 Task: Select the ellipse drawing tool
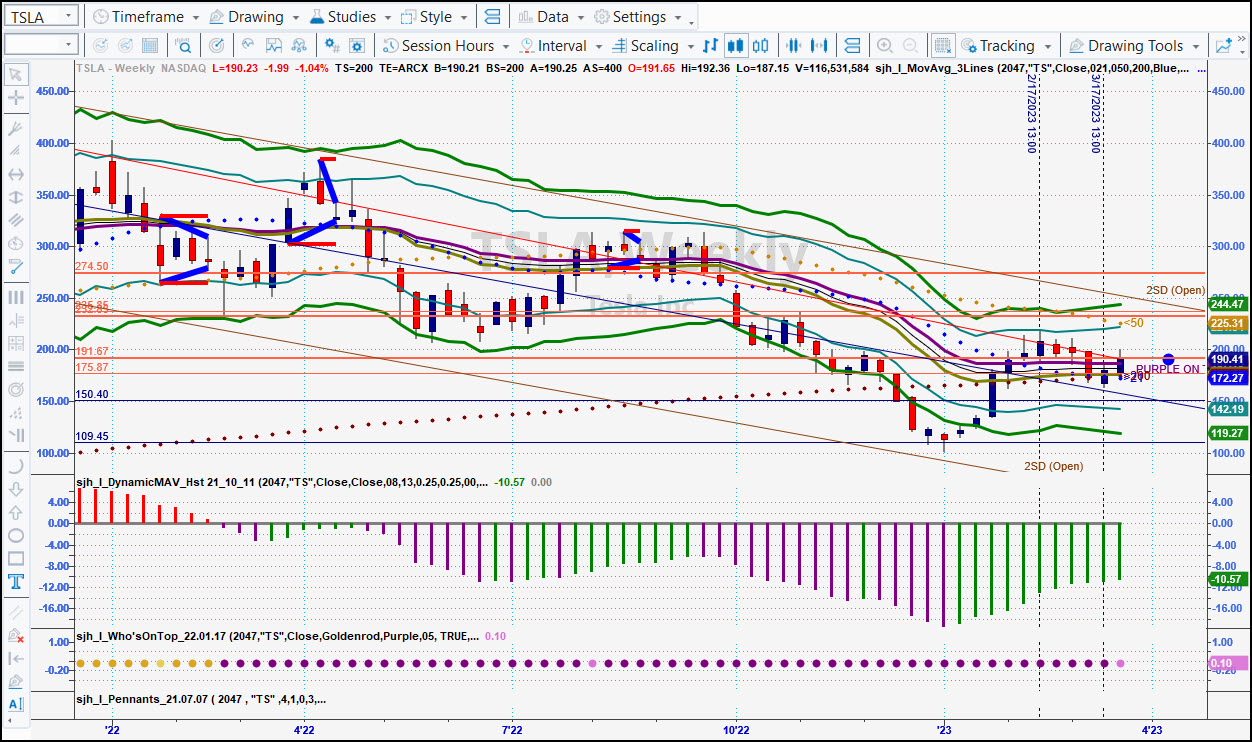pyautogui.click(x=16, y=536)
